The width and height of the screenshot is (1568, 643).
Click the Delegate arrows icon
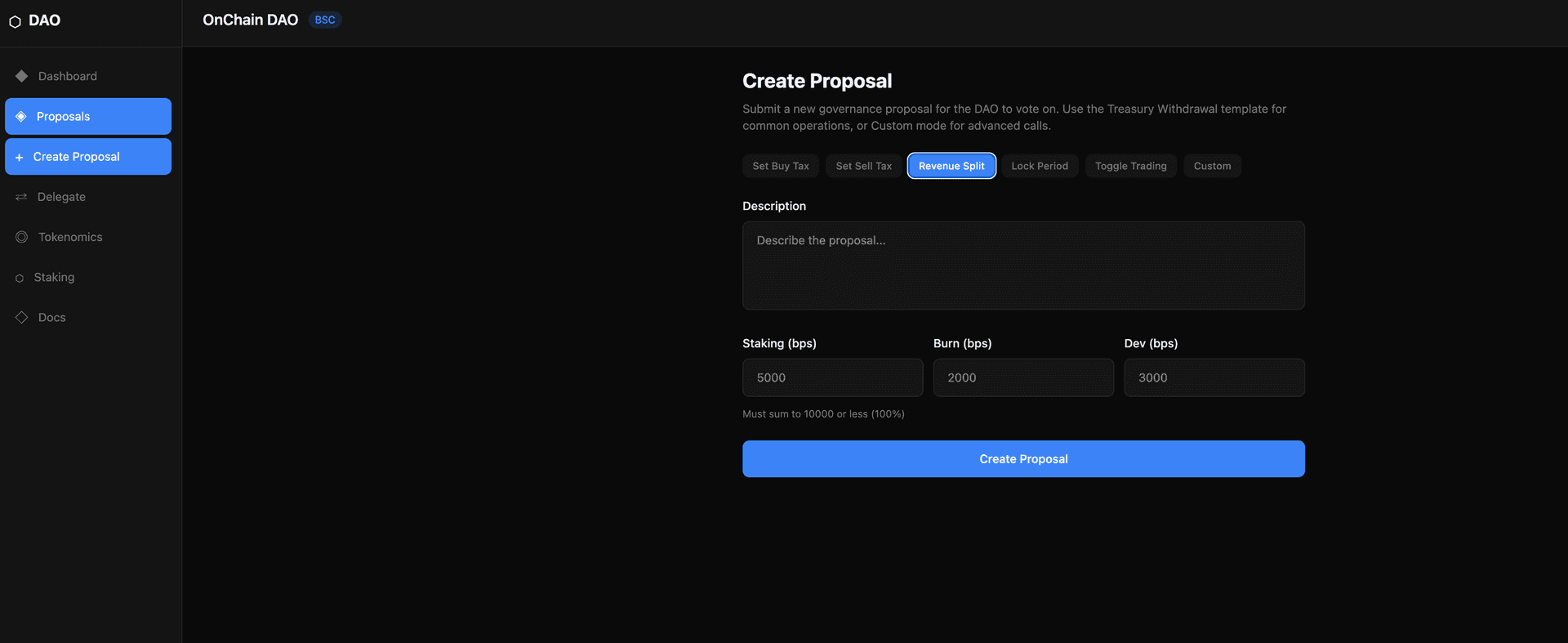click(21, 197)
